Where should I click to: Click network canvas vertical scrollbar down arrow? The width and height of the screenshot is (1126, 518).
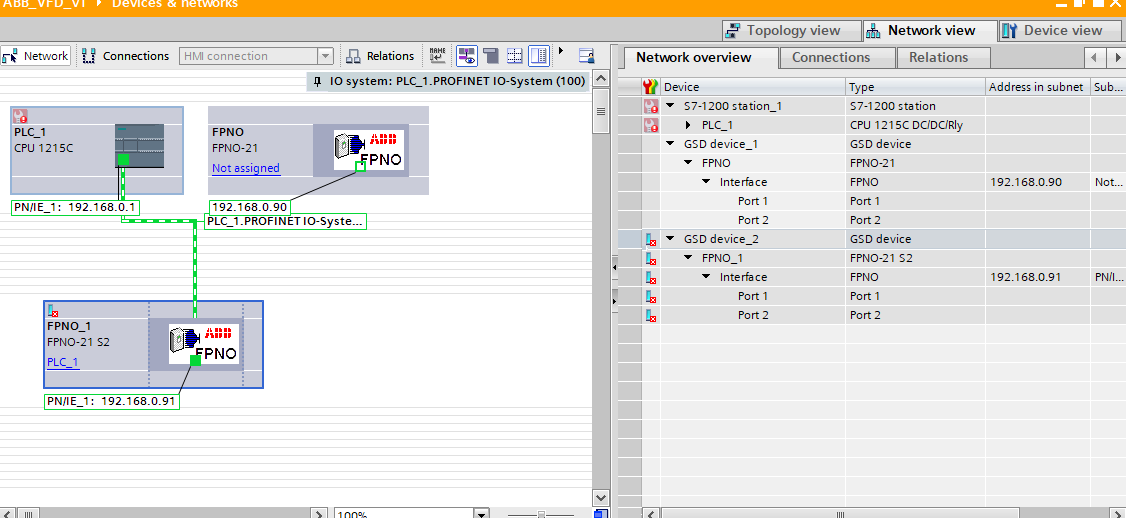click(x=601, y=497)
